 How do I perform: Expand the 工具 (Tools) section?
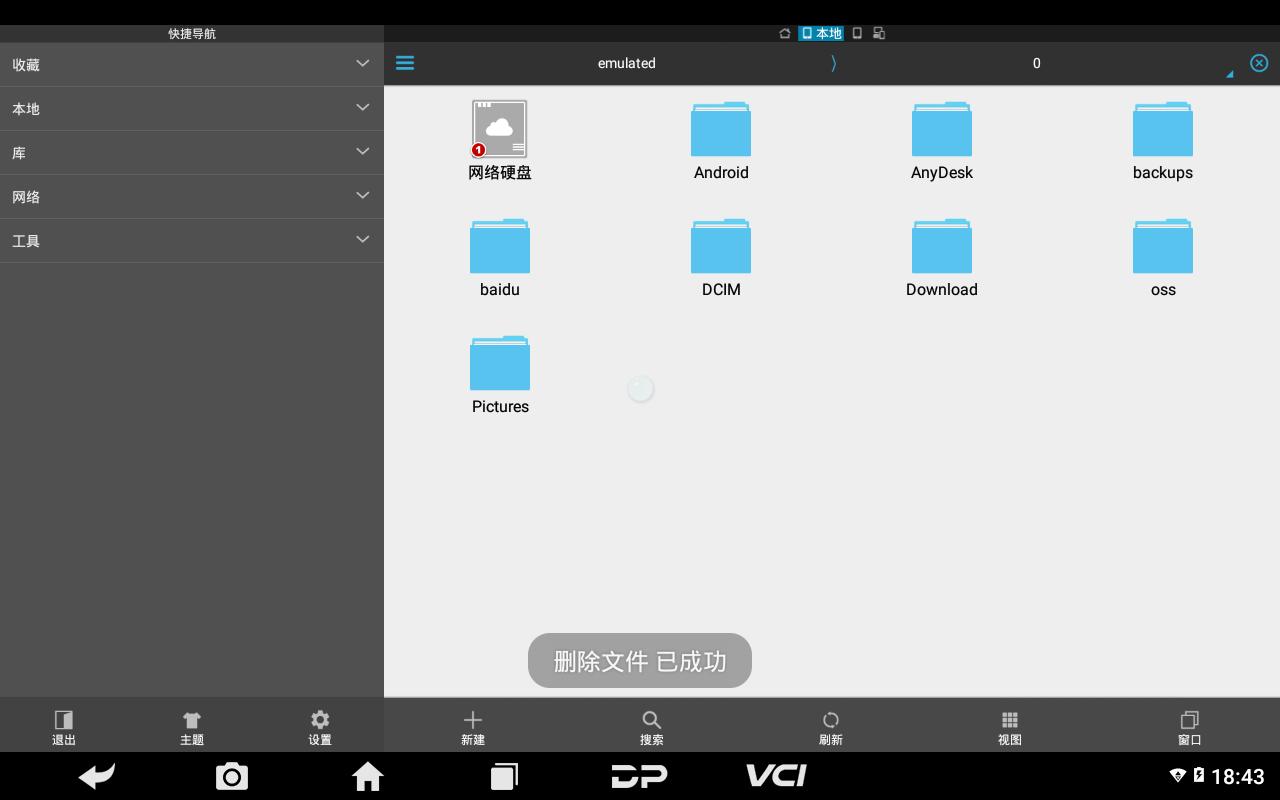(x=192, y=240)
